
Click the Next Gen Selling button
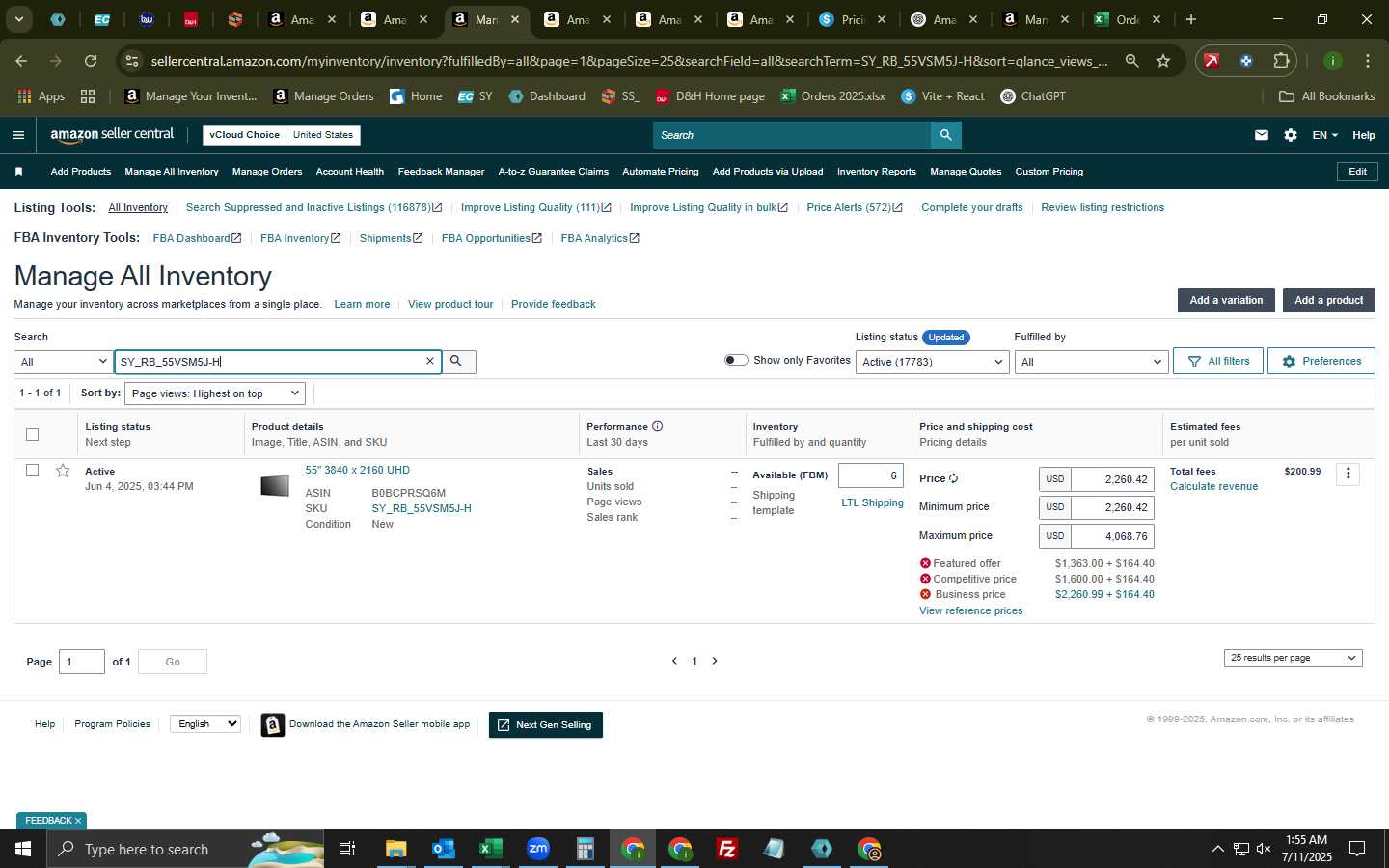(546, 725)
